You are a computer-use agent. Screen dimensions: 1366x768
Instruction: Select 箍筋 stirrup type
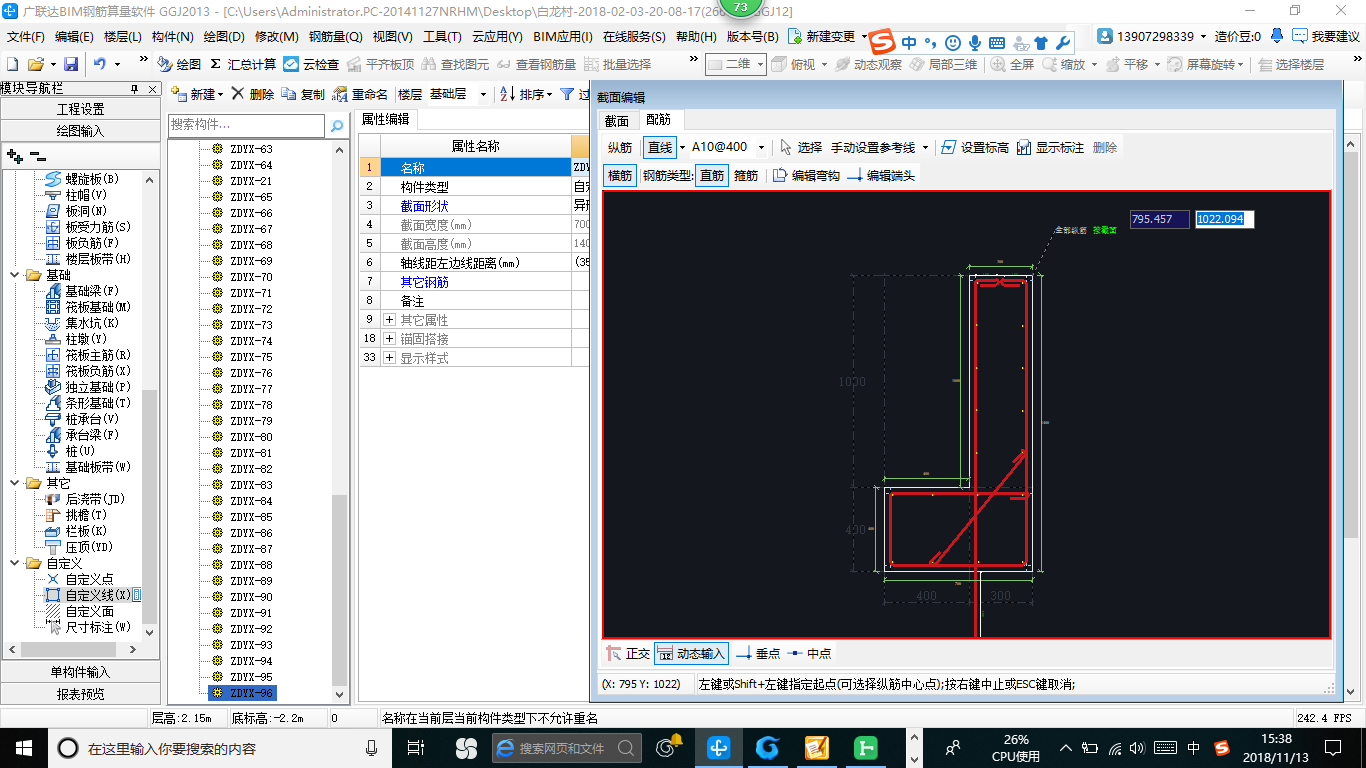pyautogui.click(x=746, y=175)
